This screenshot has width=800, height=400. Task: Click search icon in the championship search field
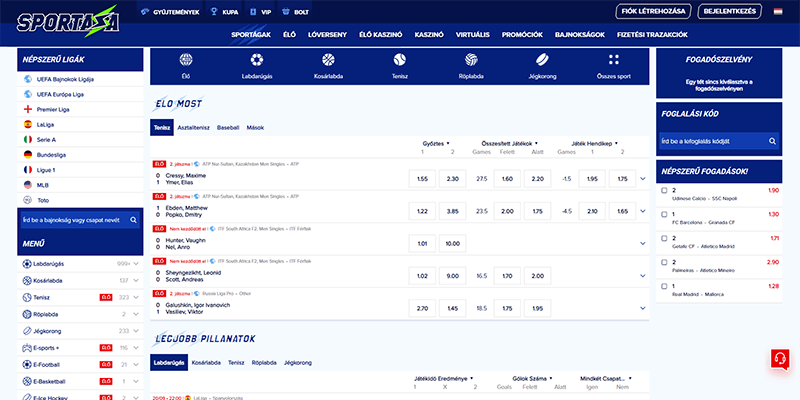[133, 220]
